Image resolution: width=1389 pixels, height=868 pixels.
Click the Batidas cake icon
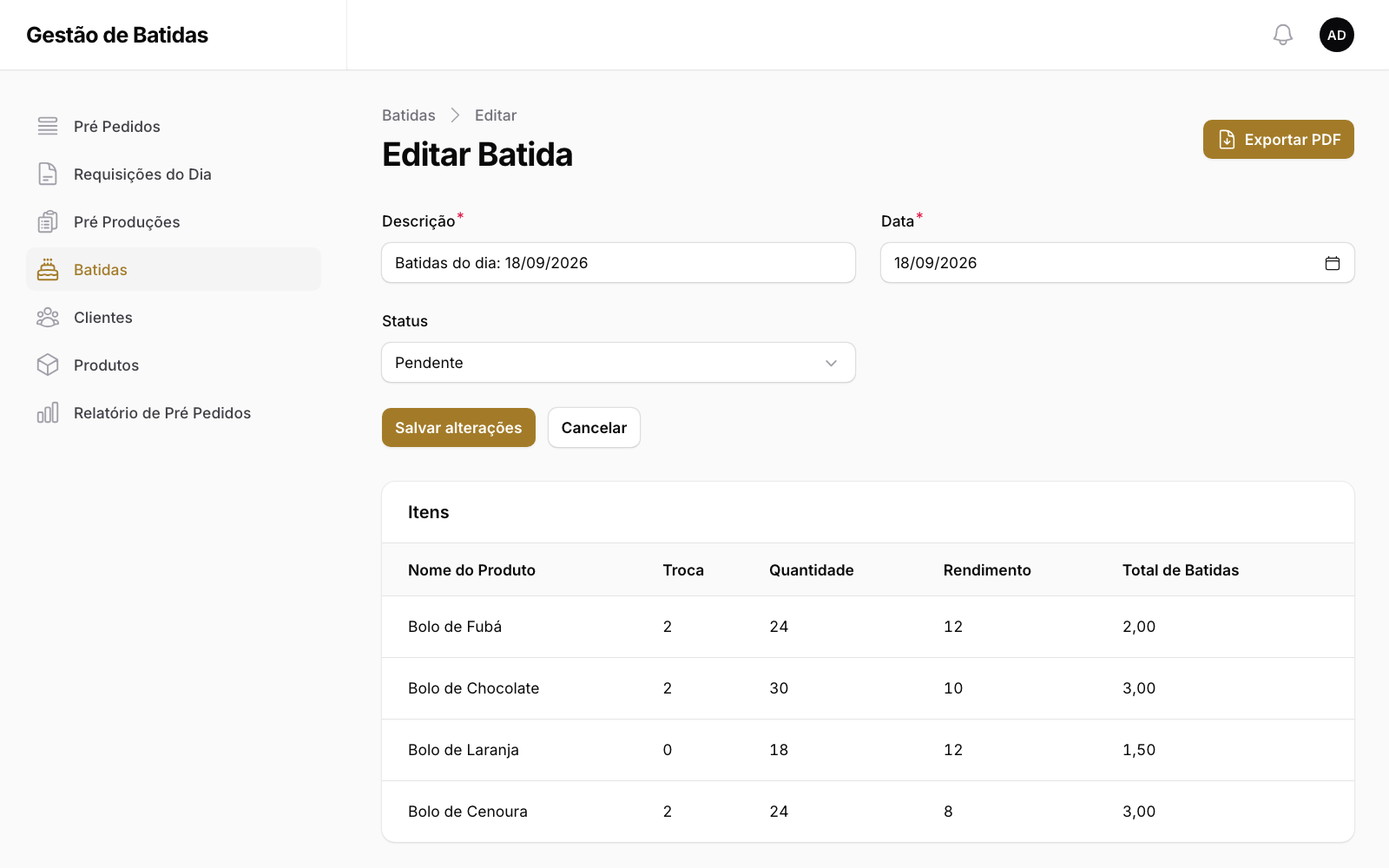click(48, 269)
